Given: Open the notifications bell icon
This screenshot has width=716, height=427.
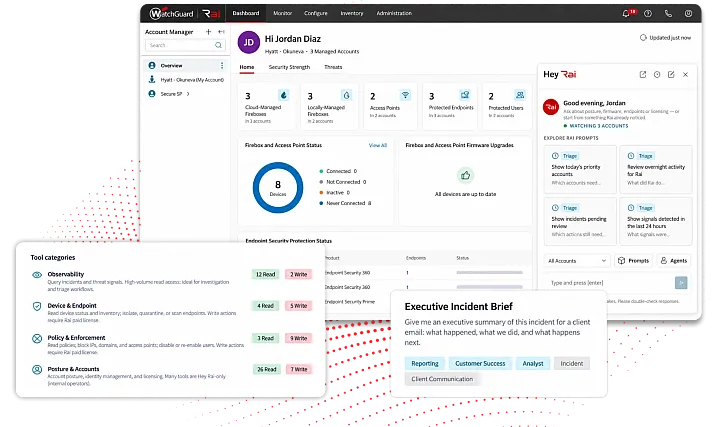Looking at the screenshot, I should point(626,14).
